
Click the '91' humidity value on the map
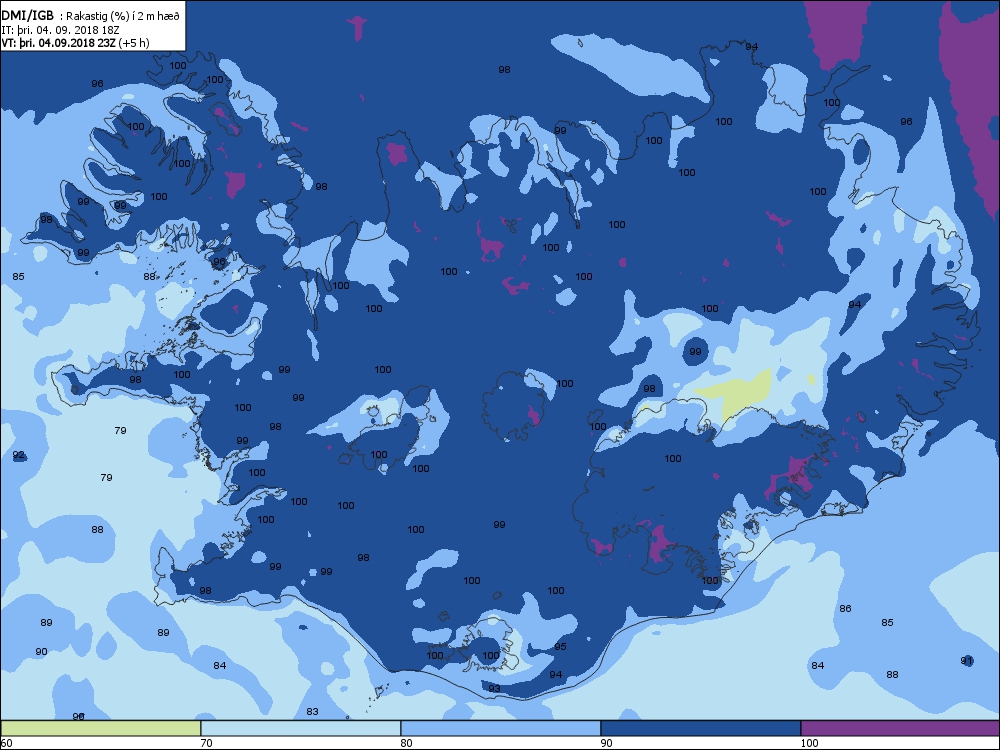coord(967,661)
